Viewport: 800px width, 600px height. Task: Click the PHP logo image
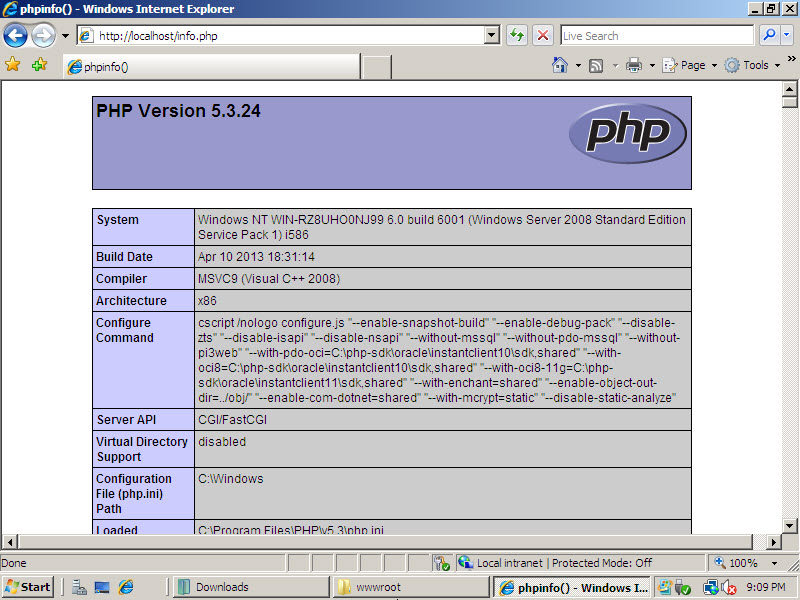628,134
